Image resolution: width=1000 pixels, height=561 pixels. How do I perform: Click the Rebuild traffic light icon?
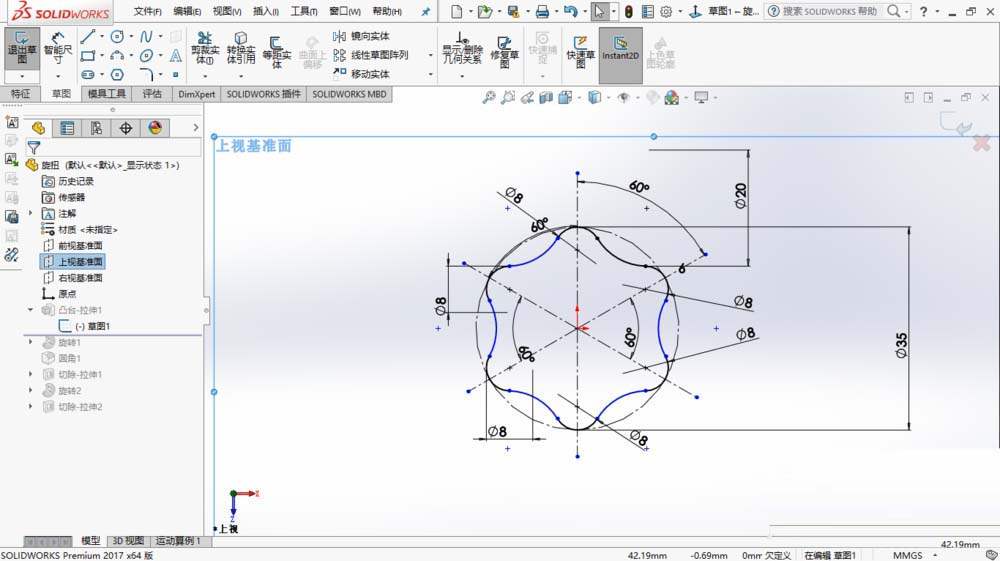click(629, 11)
